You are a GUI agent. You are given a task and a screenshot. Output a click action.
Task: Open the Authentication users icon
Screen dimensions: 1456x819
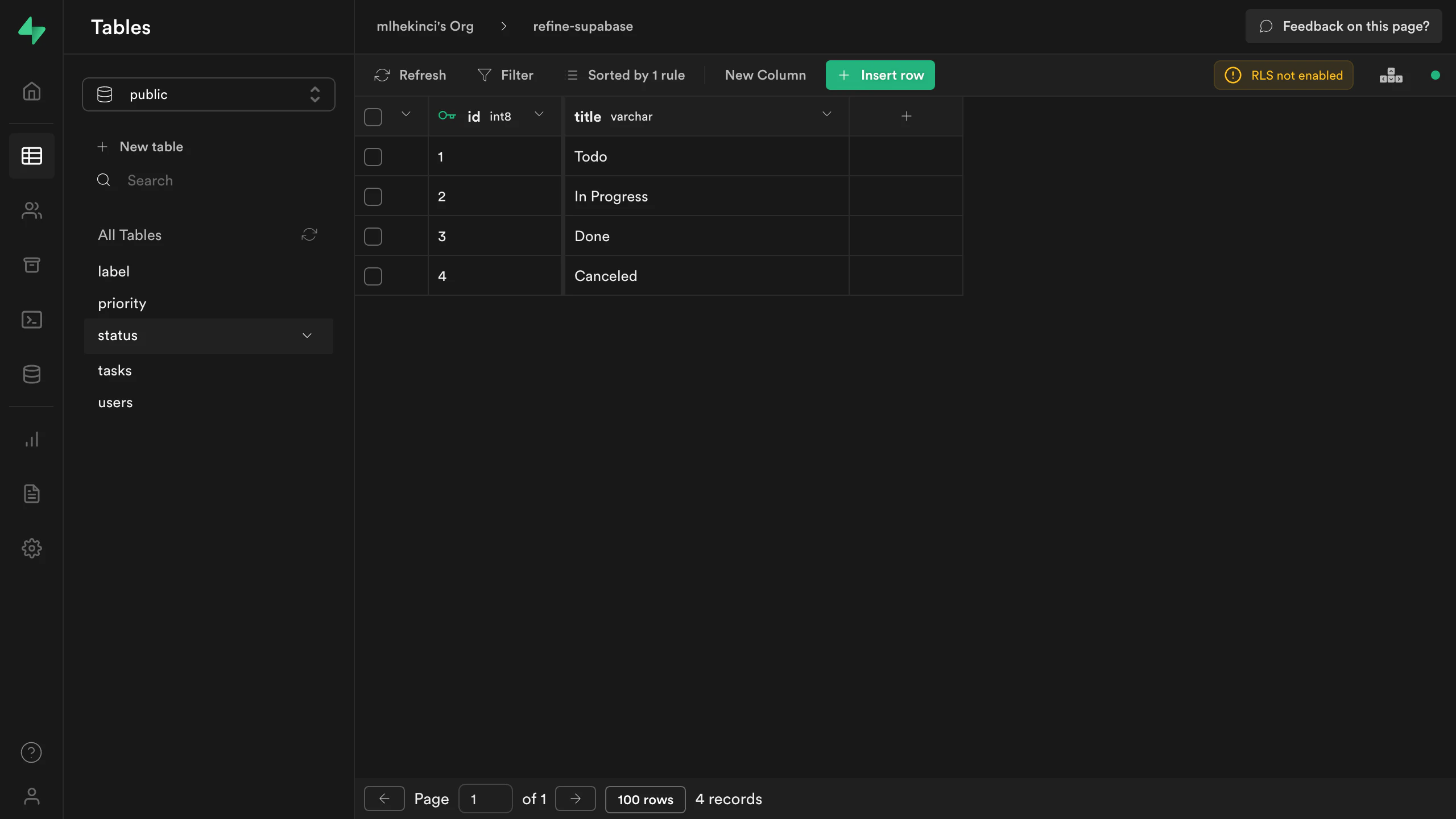32,210
